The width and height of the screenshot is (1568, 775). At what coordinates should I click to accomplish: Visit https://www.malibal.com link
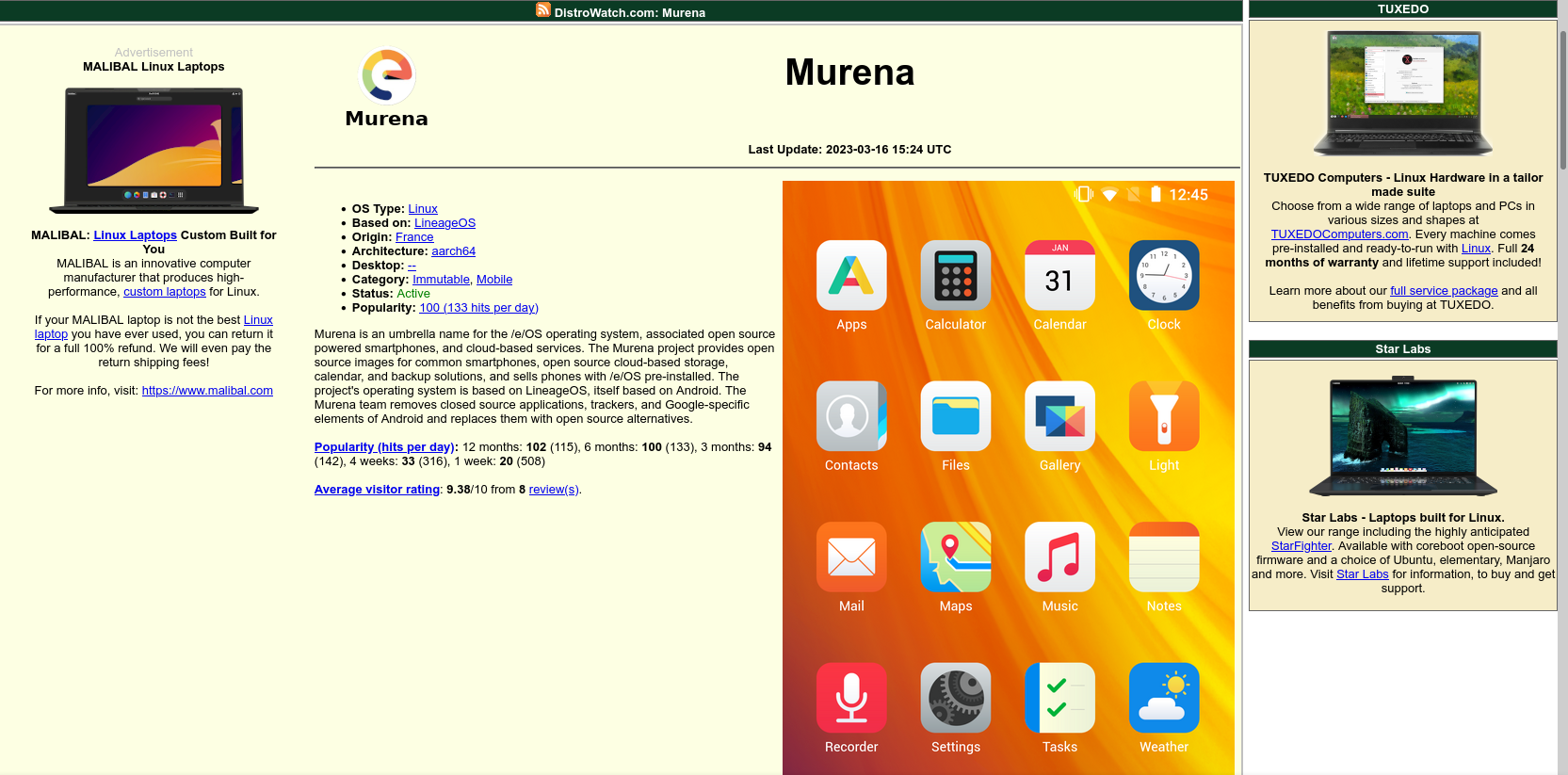coord(207,391)
